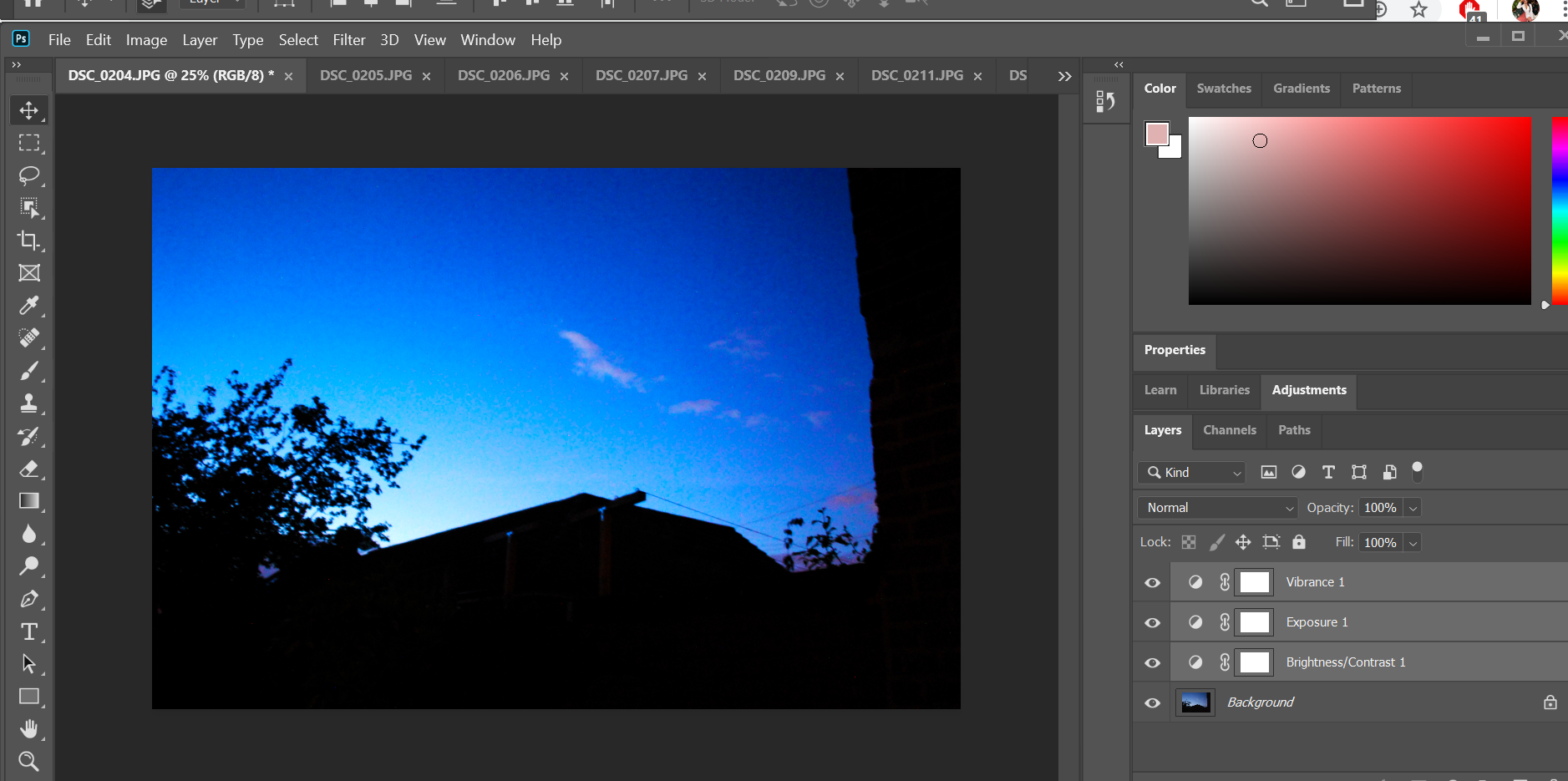Hide the Background layer
Viewport: 1568px width, 781px height.
pos(1152,703)
